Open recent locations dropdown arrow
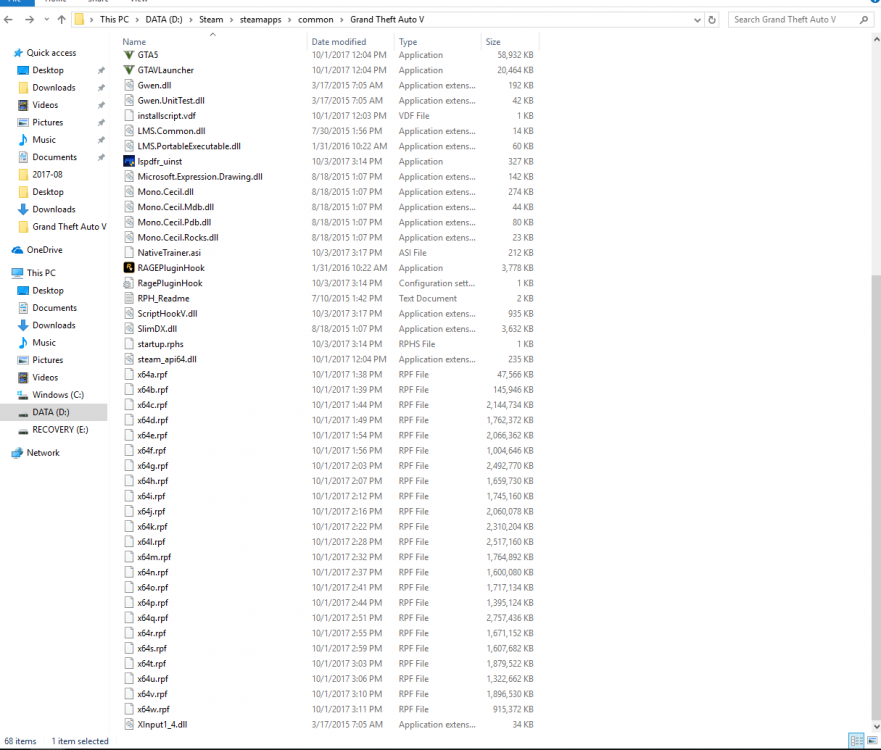 [47, 20]
